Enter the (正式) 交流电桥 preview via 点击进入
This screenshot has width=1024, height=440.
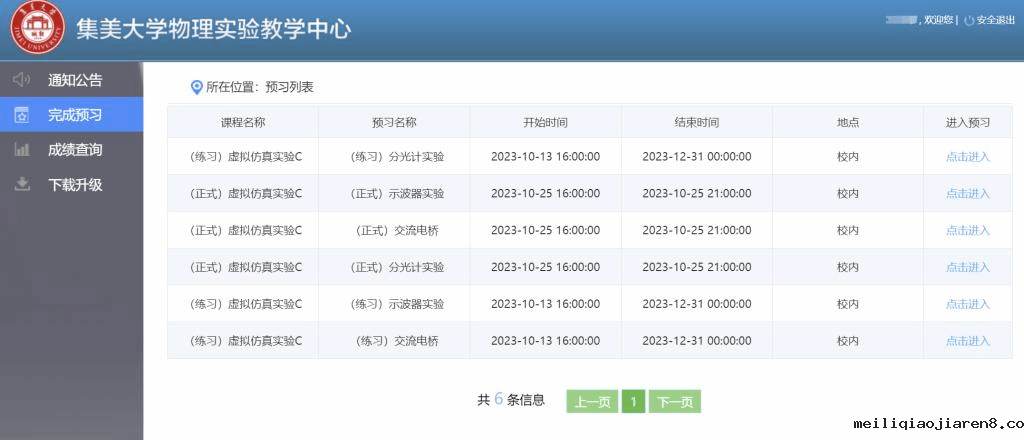tap(967, 231)
